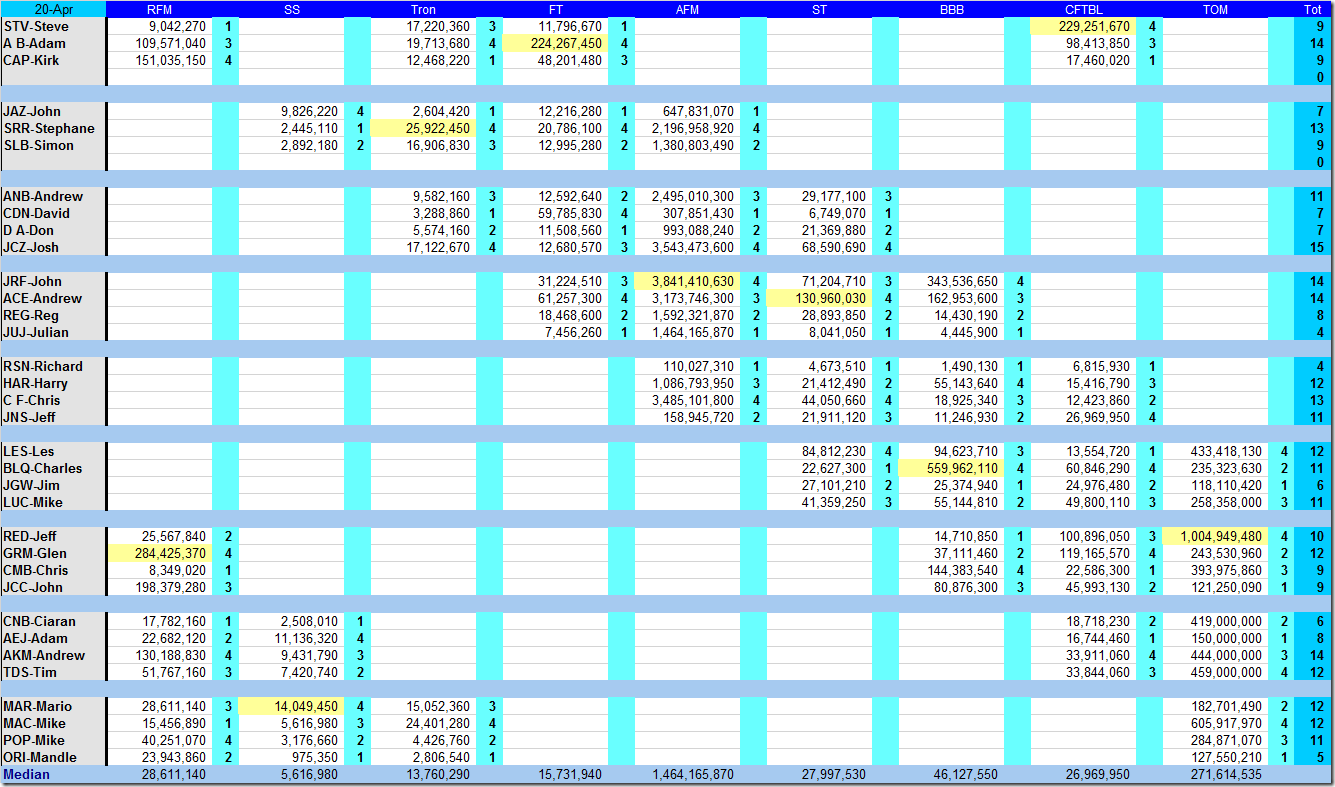The height and width of the screenshot is (787, 1335).
Task: Click the MAR-Mario name cell
Action: click(x=53, y=706)
